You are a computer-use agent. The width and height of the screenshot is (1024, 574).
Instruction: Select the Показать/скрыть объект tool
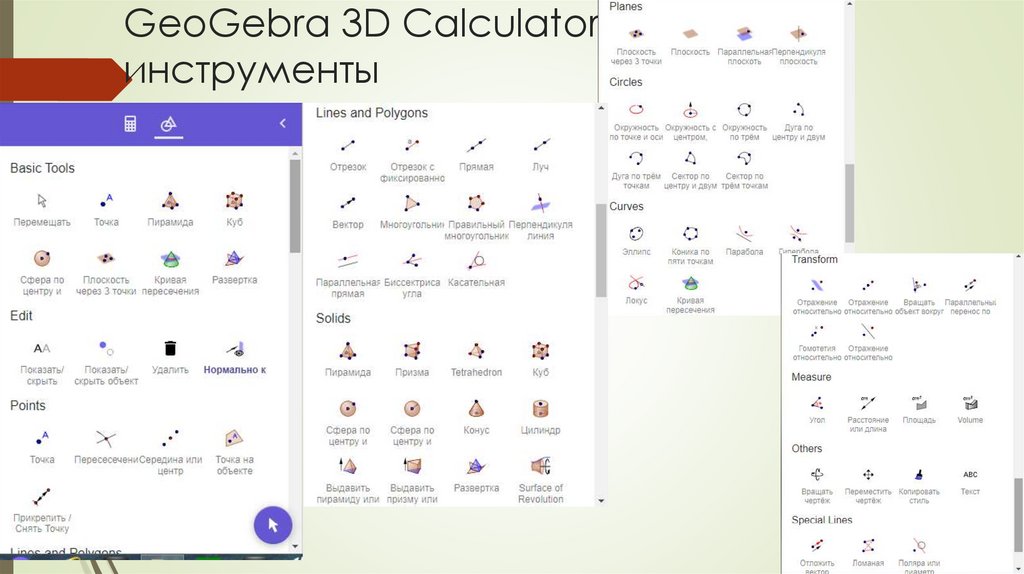point(106,362)
